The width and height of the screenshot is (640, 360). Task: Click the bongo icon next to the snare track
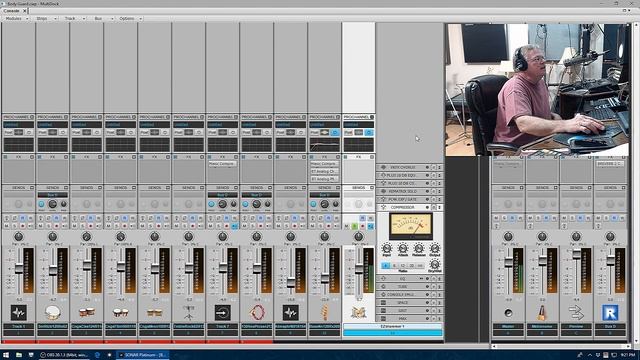point(87,313)
